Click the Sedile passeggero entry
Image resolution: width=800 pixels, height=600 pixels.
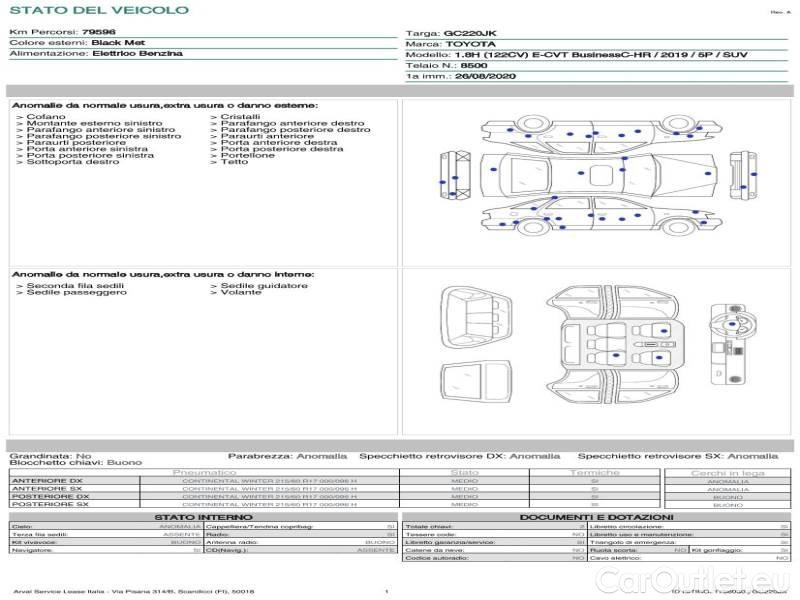tap(77, 292)
